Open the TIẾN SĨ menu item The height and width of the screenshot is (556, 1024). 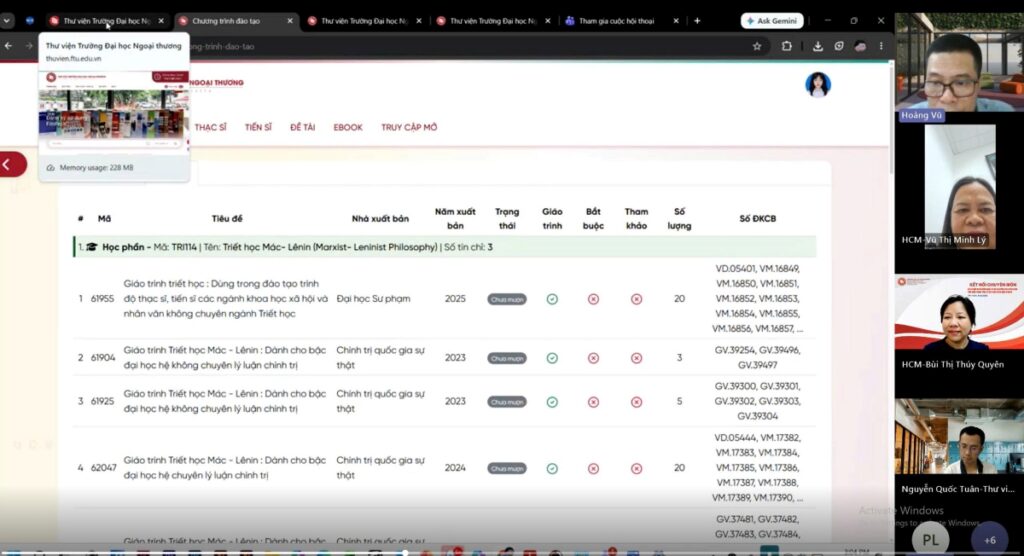pos(258,127)
